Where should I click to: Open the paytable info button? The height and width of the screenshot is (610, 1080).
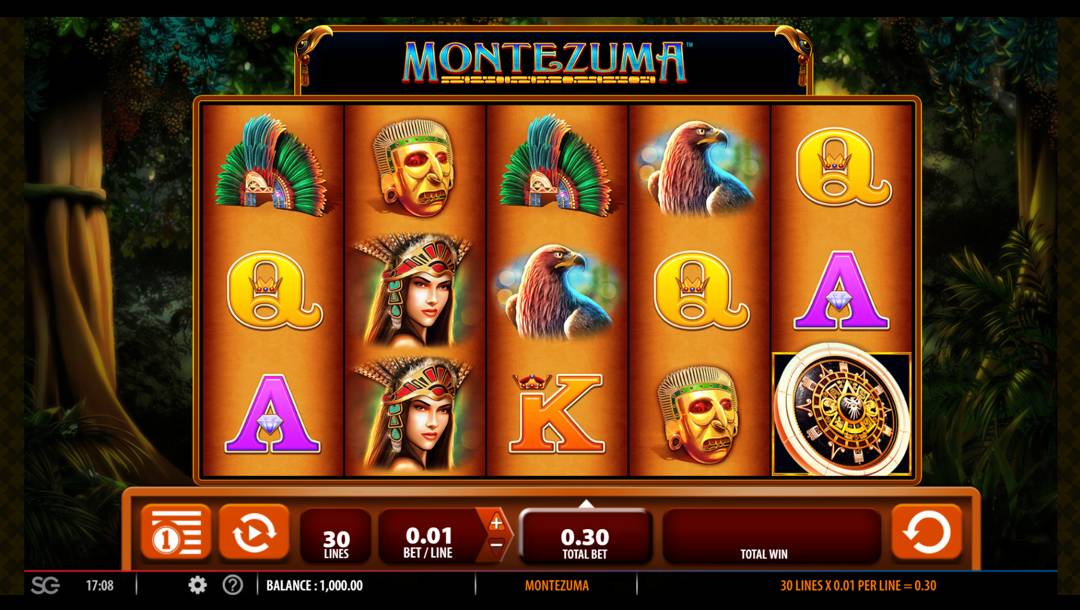[x=176, y=532]
